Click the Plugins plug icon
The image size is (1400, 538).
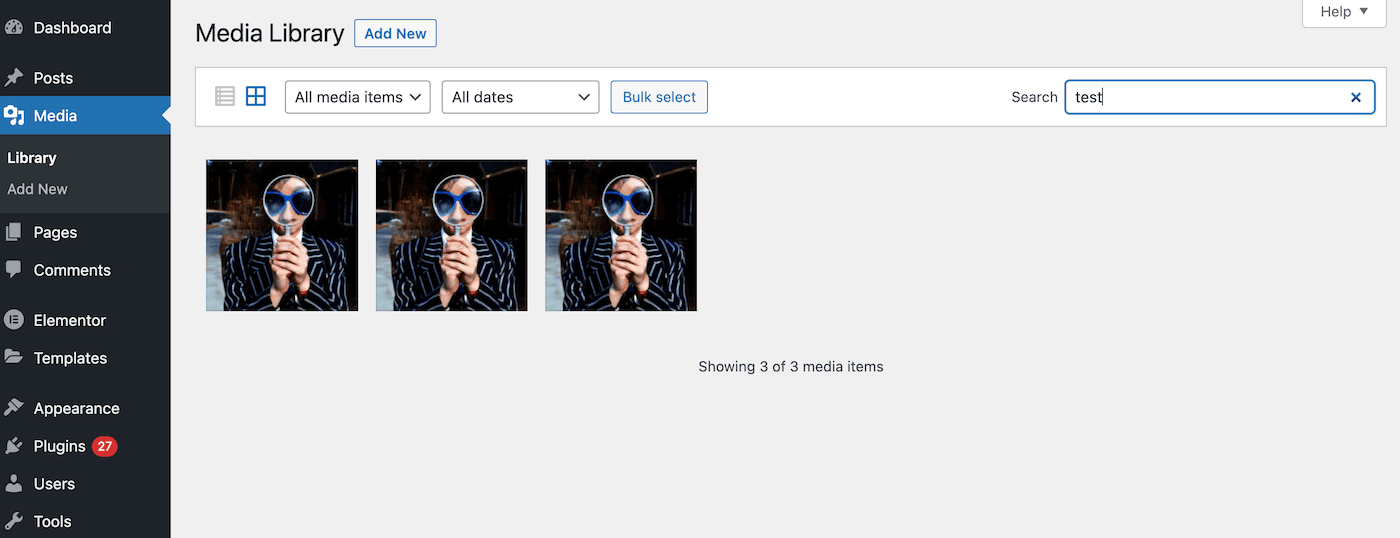[14, 446]
